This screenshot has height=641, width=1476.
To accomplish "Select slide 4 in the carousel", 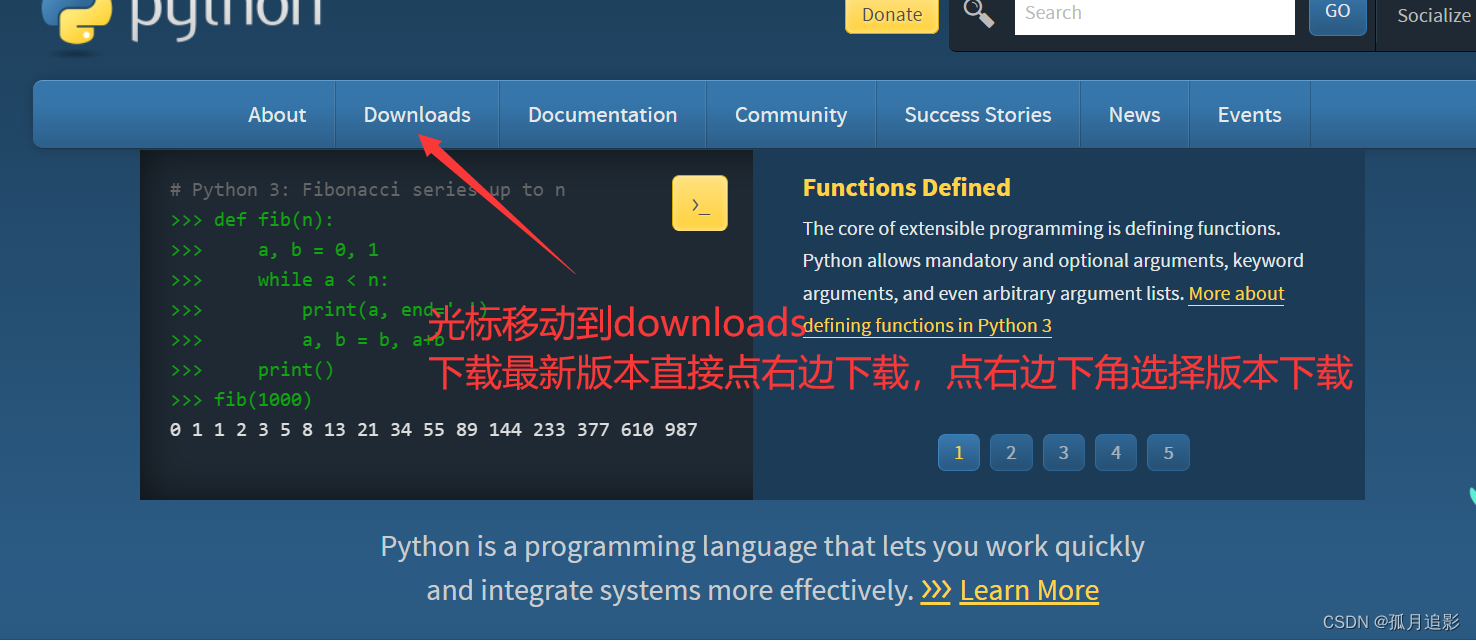I will 1116,453.
